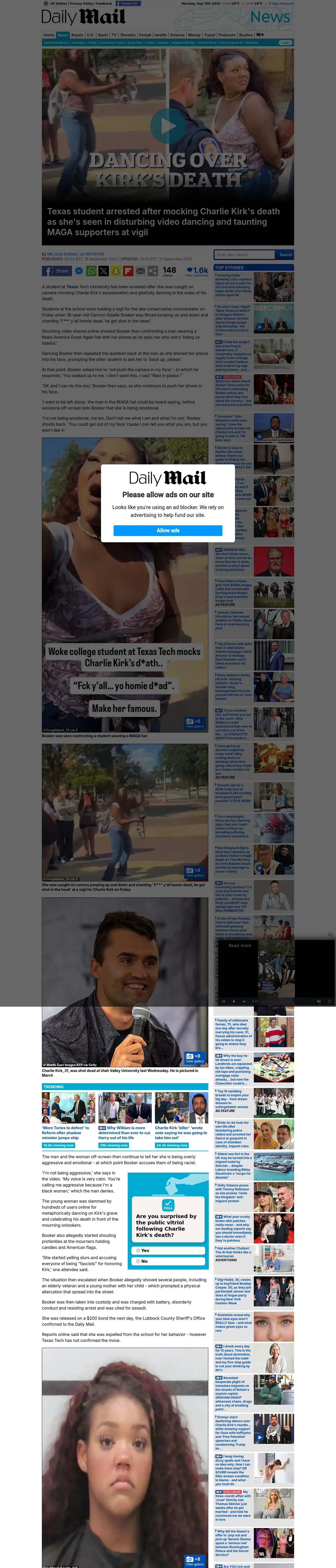Image resolution: width=336 pixels, height=1568 pixels.
Task: Play the floating video
Action: click(x=234, y=1001)
